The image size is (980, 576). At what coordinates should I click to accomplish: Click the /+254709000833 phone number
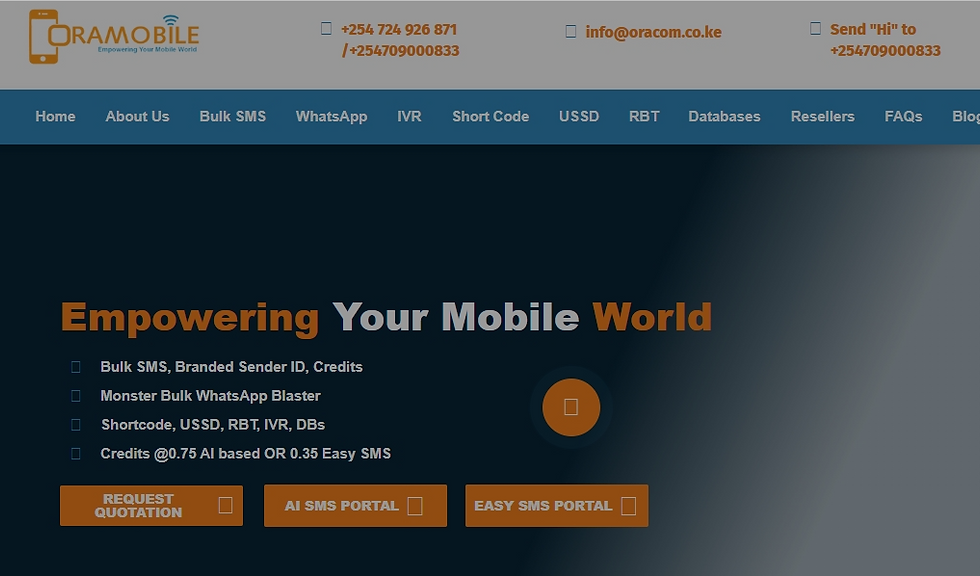401,51
